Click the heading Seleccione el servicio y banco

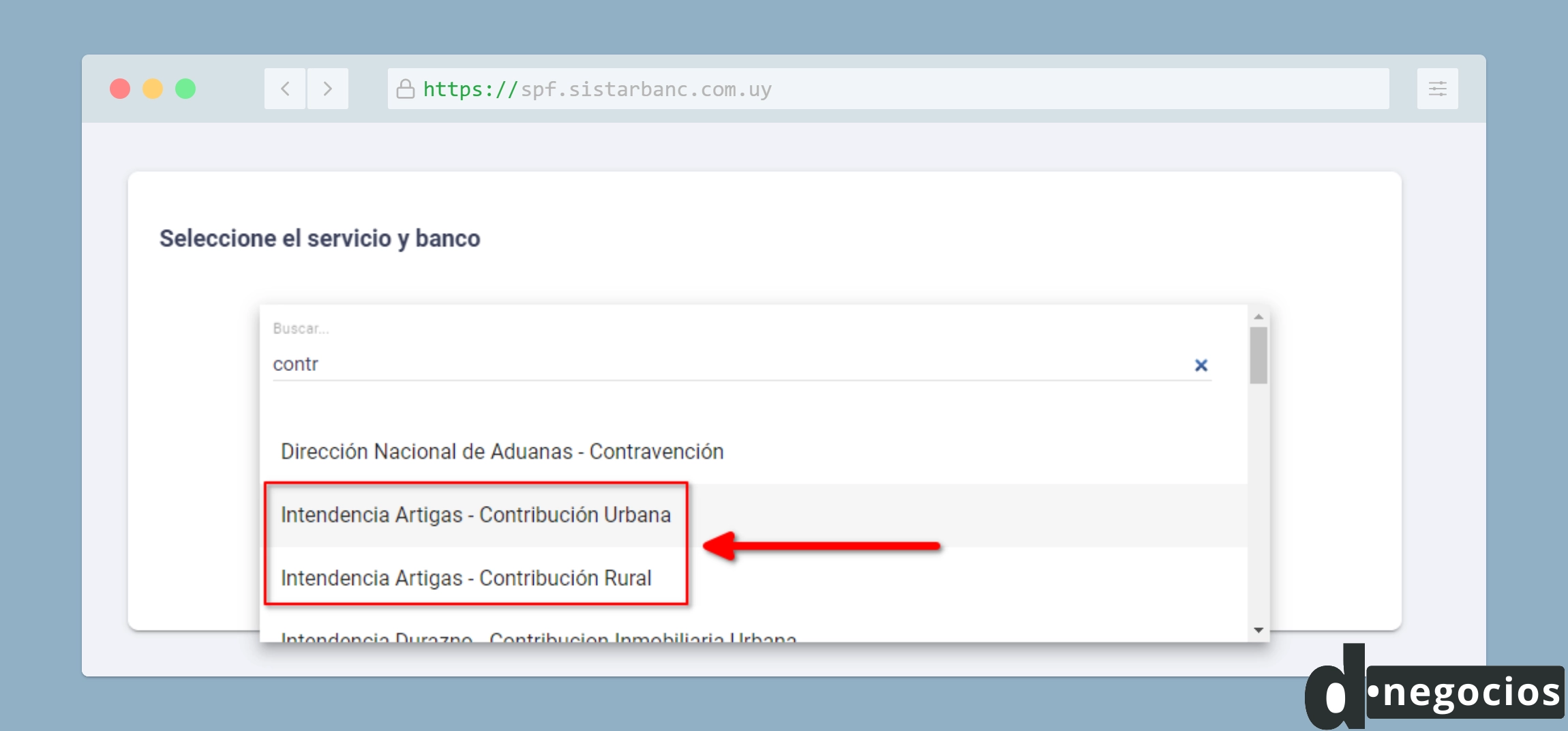click(320, 239)
